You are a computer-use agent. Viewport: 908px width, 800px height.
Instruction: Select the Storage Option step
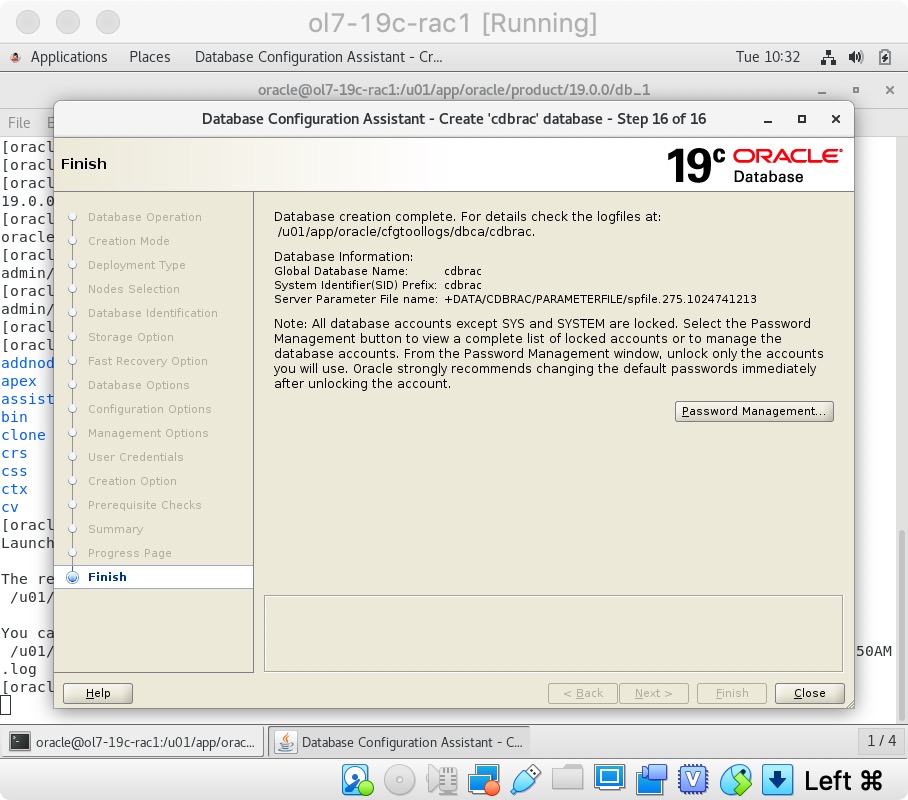click(131, 337)
